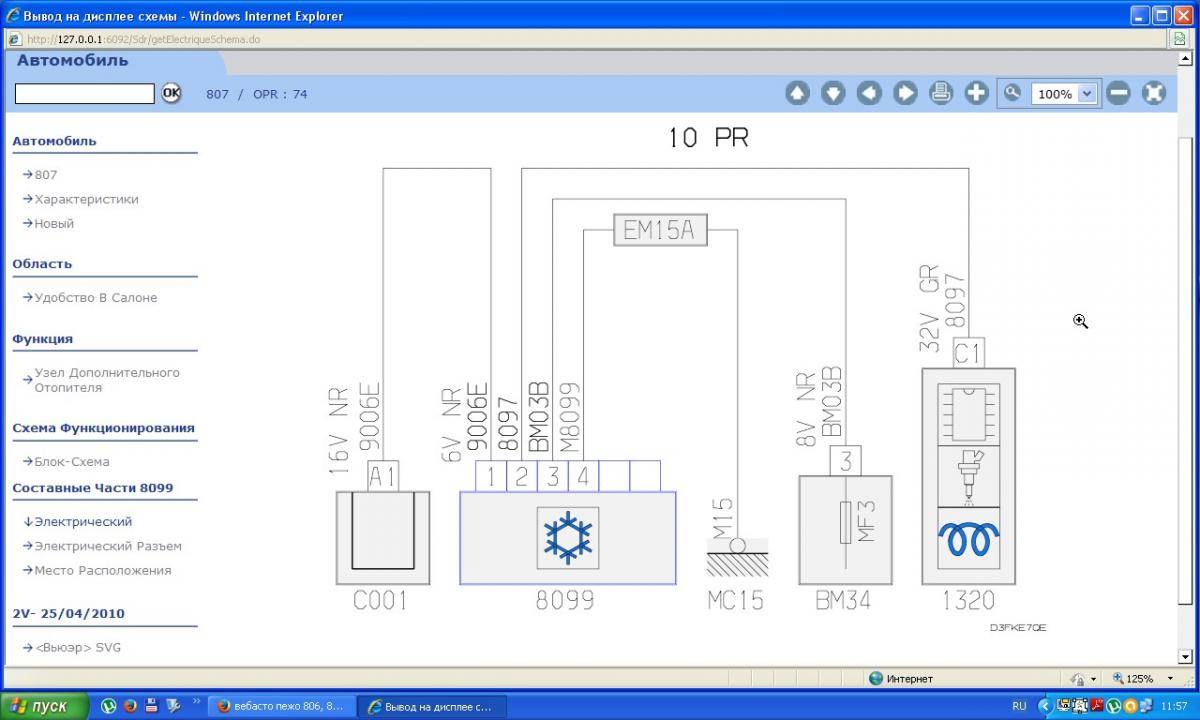
Task: Click the magnifier icon beside zoom percentage
Action: click(1012, 93)
